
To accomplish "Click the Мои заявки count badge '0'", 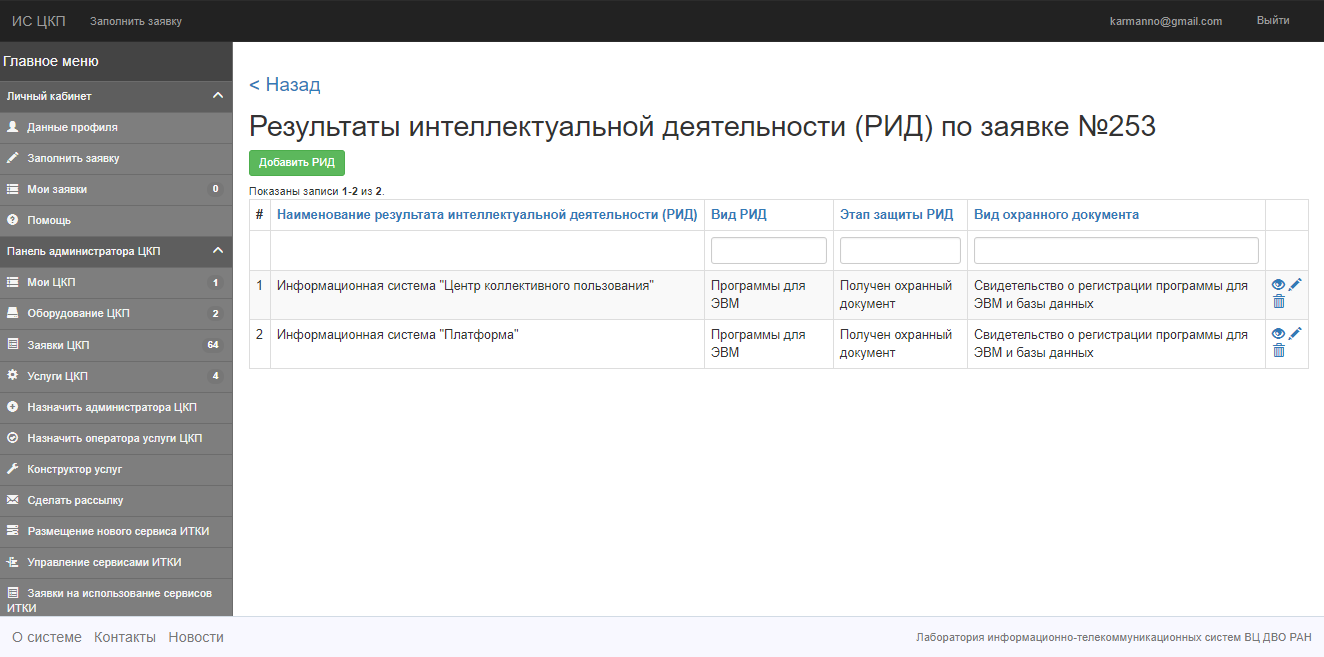I will (215, 189).
